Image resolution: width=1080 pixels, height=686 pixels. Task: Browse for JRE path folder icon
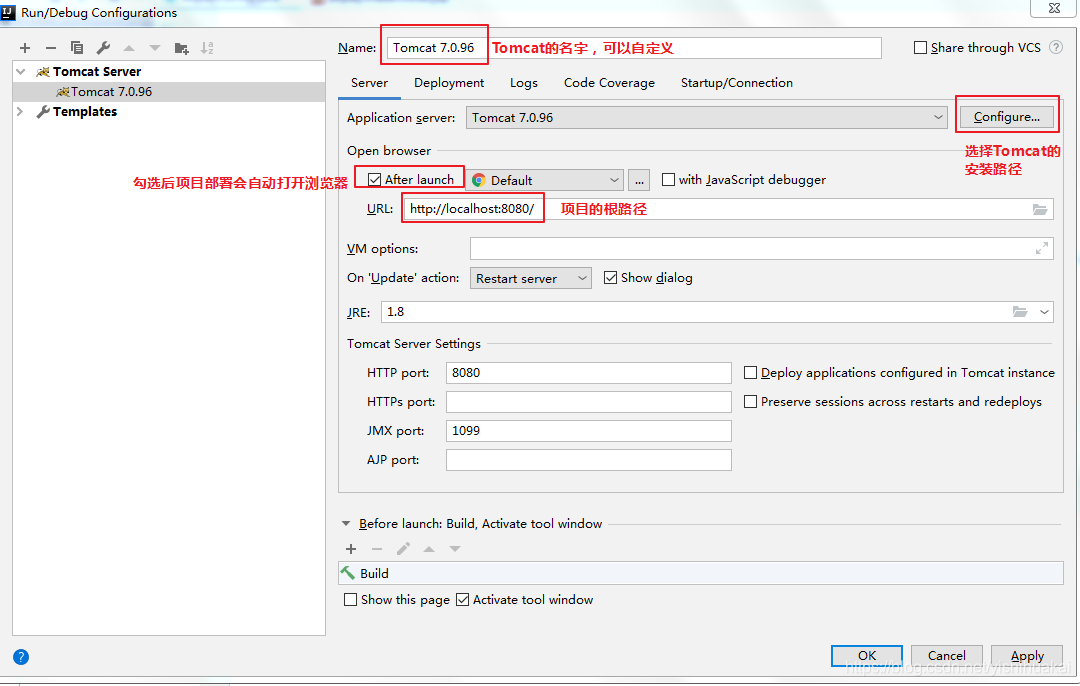(1020, 312)
